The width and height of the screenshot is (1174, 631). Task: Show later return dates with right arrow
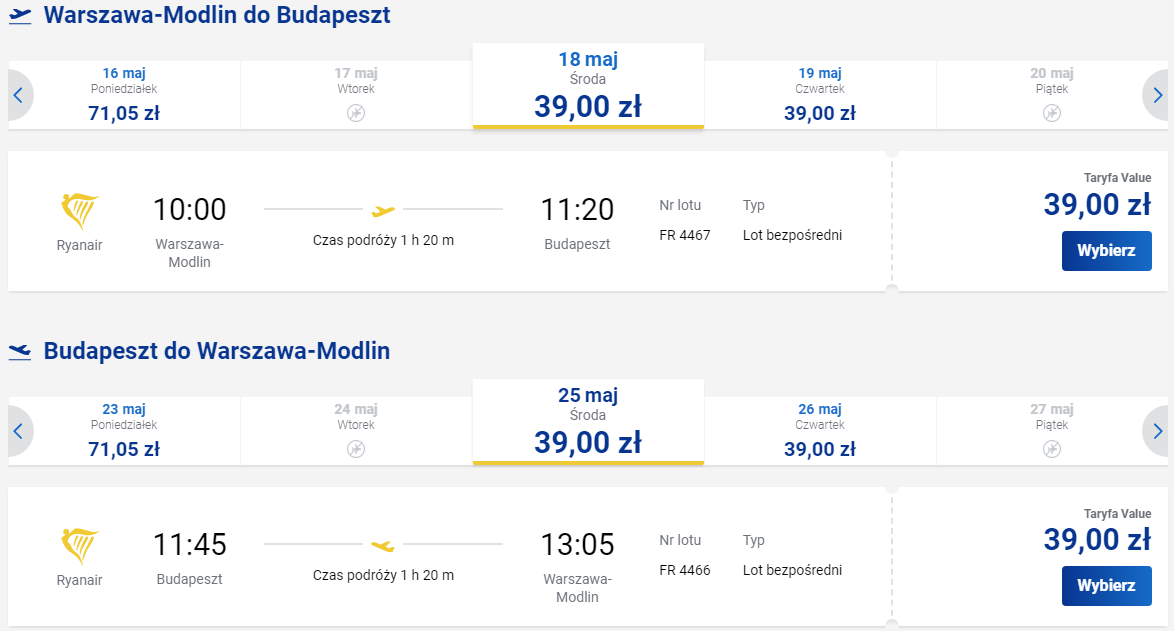[x=1157, y=431]
